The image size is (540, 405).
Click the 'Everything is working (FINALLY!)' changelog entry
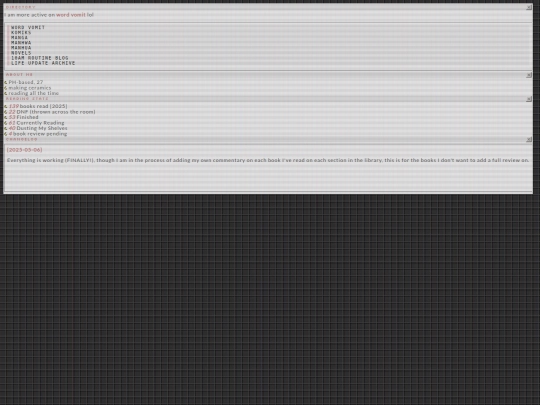click(268, 160)
